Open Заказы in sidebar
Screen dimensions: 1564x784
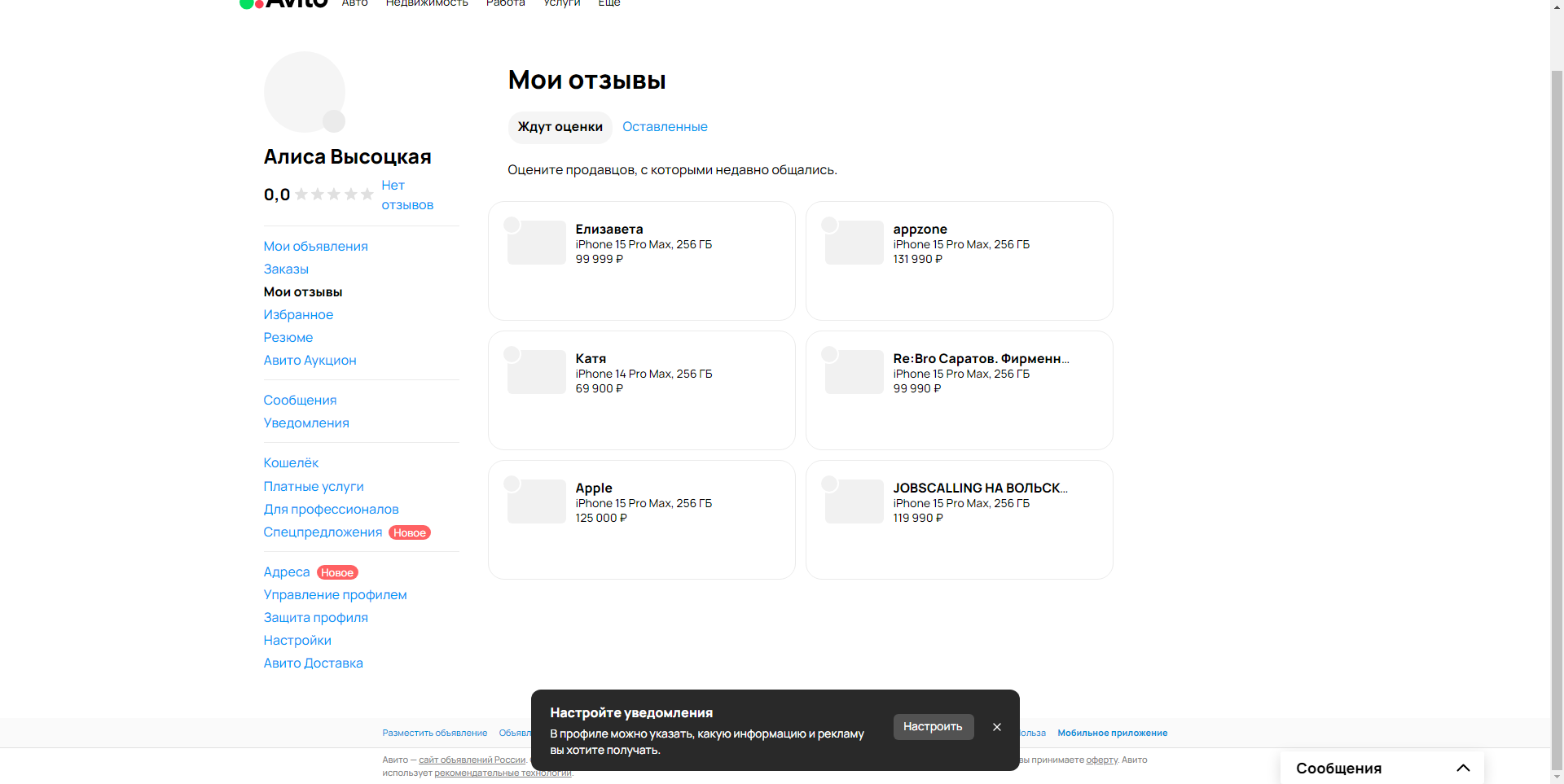coord(286,269)
